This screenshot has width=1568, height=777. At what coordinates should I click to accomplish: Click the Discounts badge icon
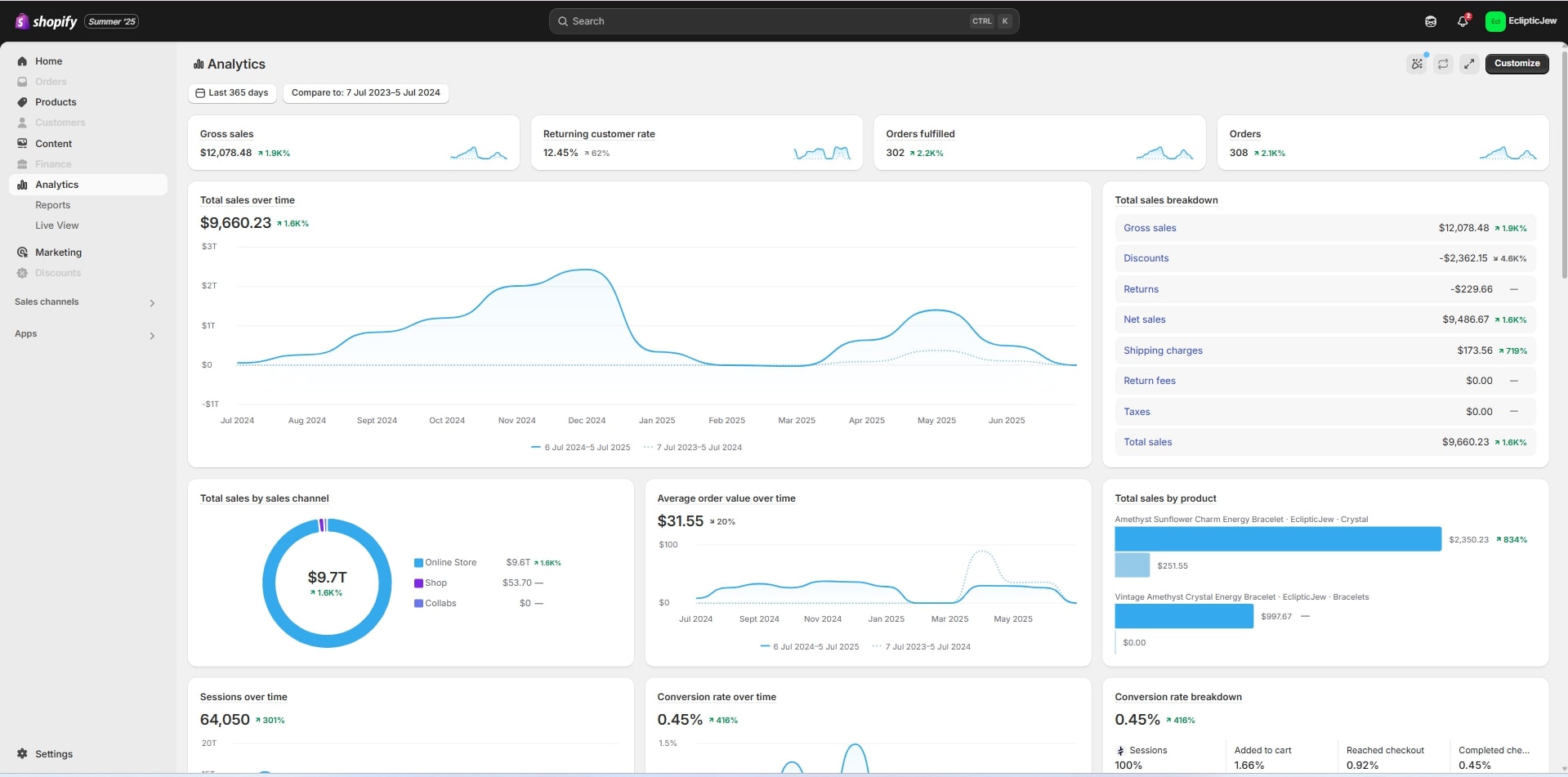click(22, 273)
